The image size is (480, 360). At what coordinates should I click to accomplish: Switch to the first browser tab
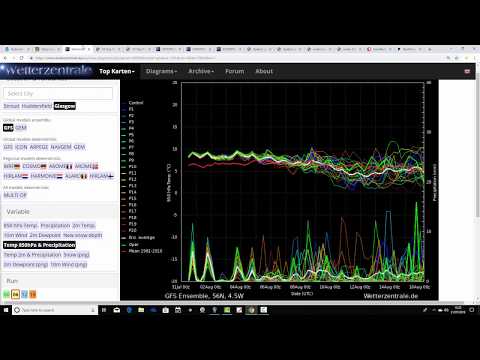(16, 49)
